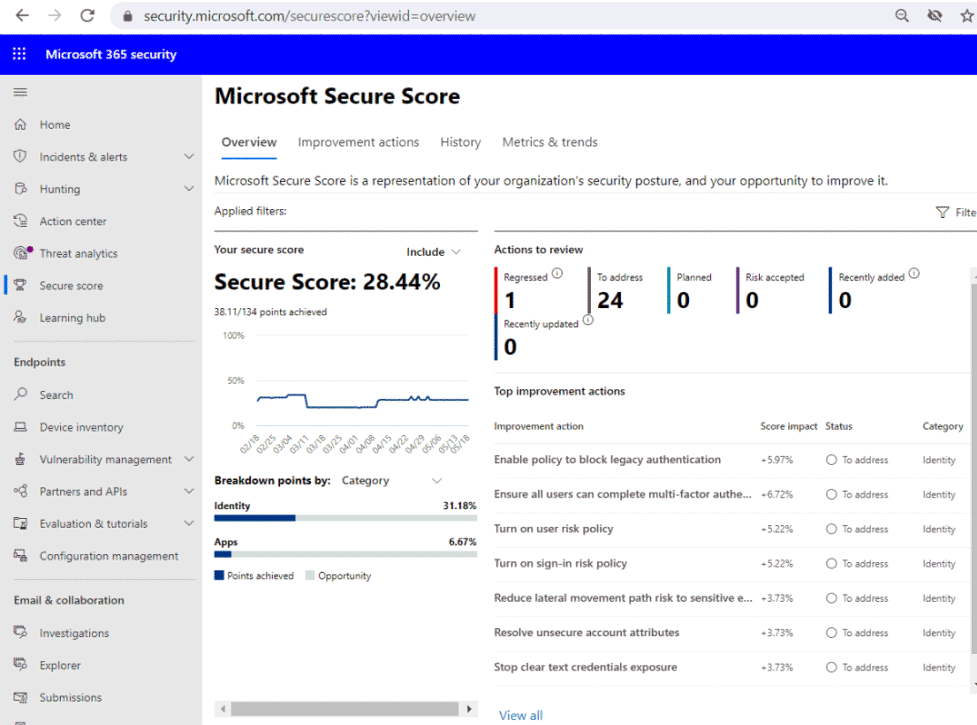
Task: Open the Breakdown points by Category dropdown
Action: tap(392, 480)
